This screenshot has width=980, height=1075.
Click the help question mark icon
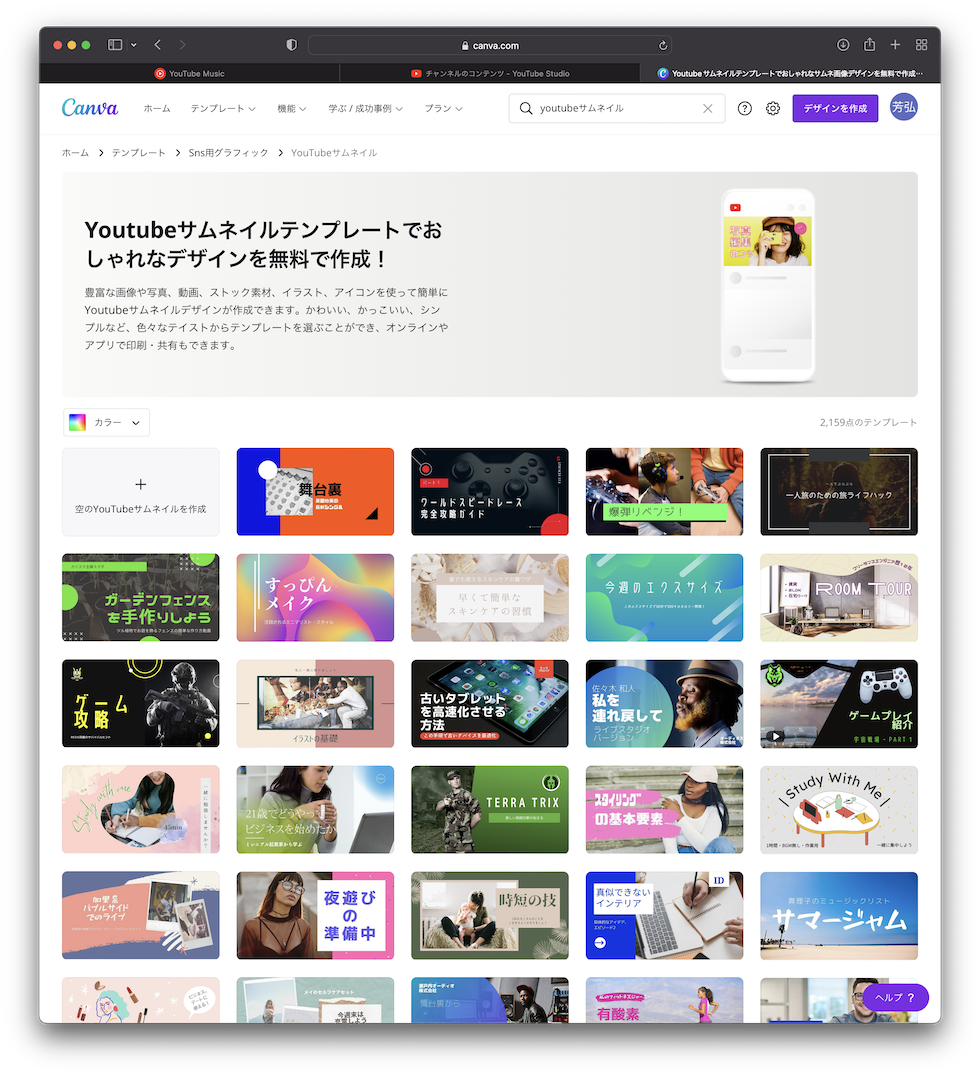click(x=744, y=108)
